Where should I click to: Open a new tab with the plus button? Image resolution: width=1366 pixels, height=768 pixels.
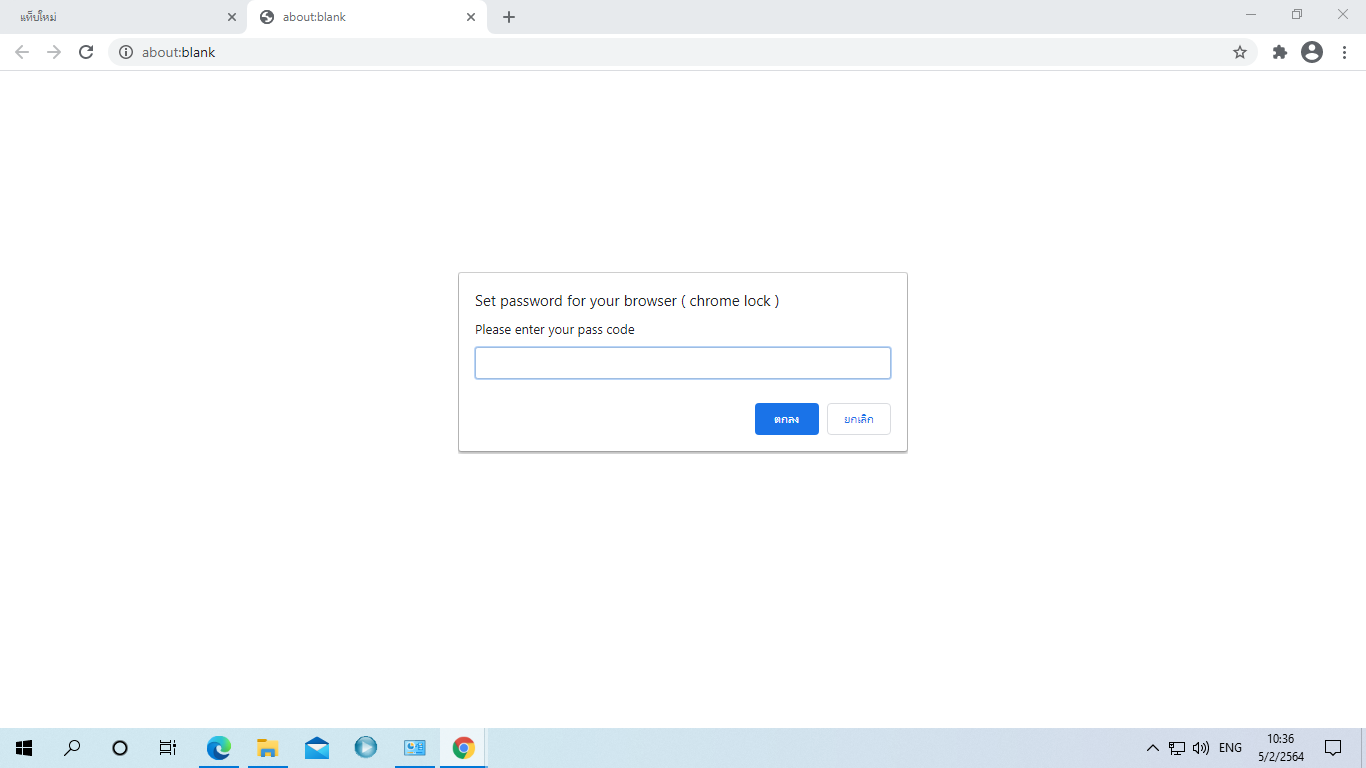pyautogui.click(x=509, y=17)
